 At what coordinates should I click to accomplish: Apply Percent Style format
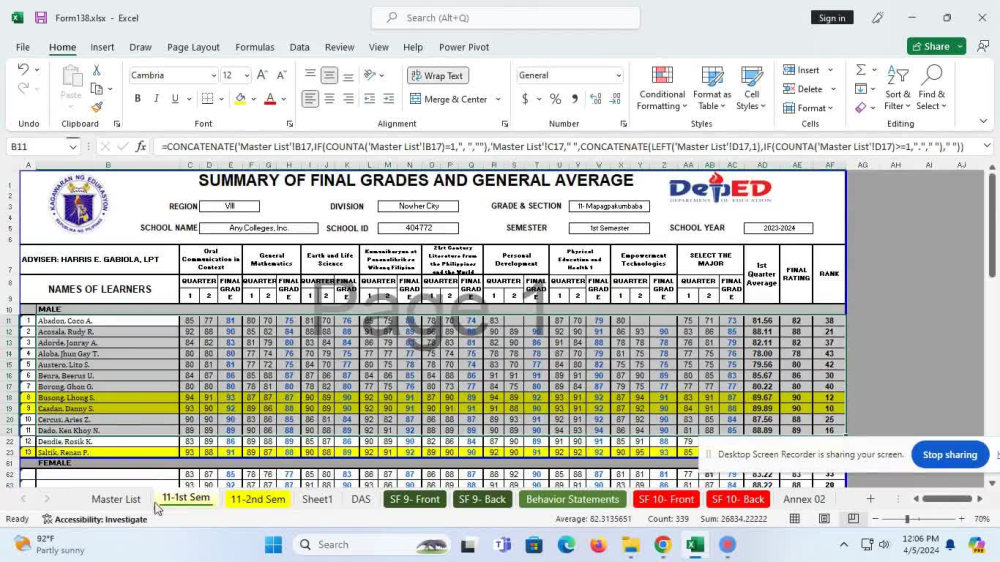click(x=555, y=99)
